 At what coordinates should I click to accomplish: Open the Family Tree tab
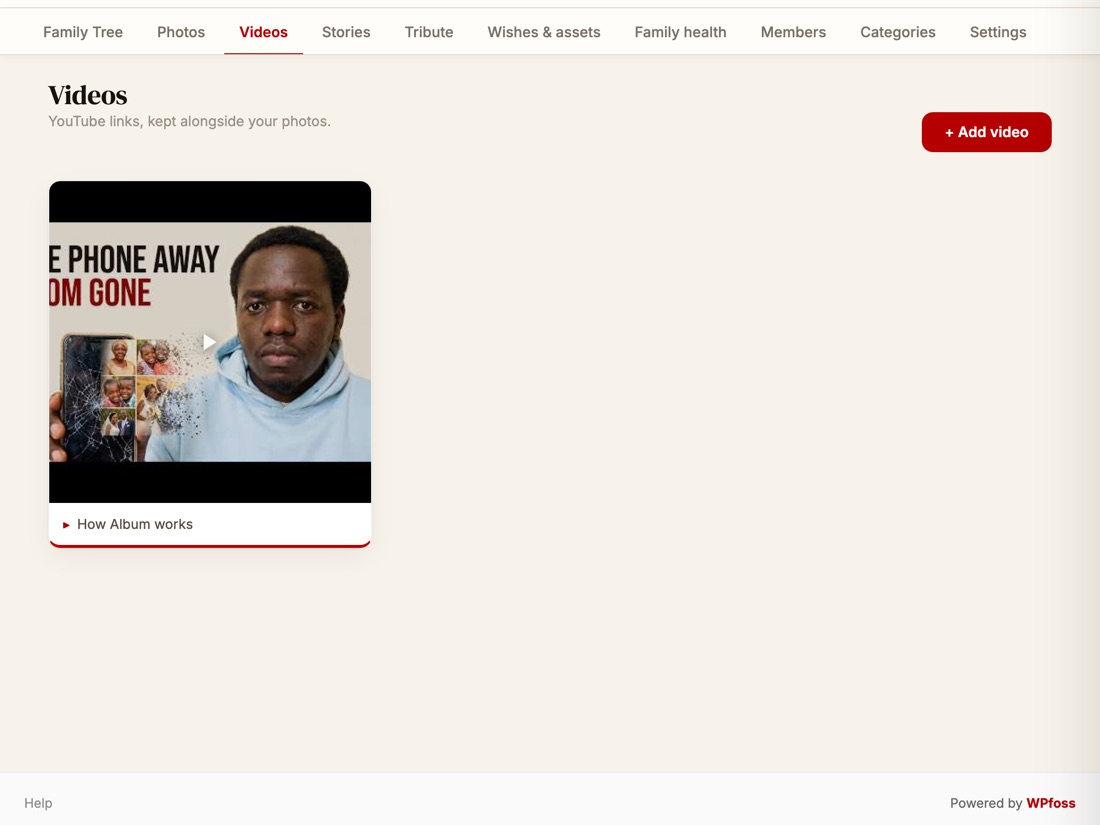click(83, 32)
